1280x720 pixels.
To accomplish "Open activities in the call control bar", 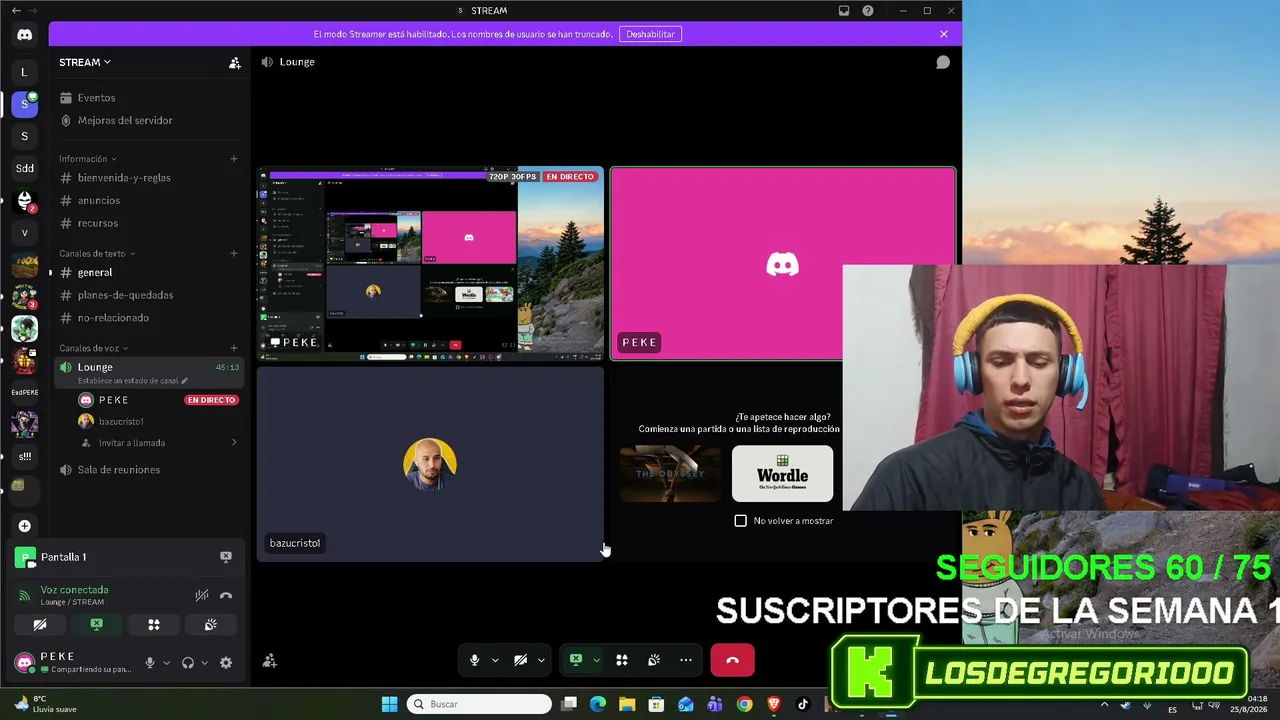I will click(x=622, y=660).
